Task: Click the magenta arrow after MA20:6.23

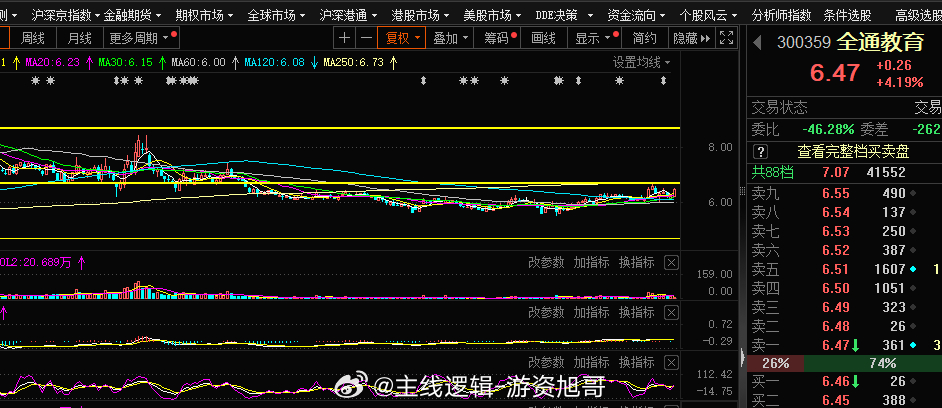Action: pyautogui.click(x=90, y=62)
